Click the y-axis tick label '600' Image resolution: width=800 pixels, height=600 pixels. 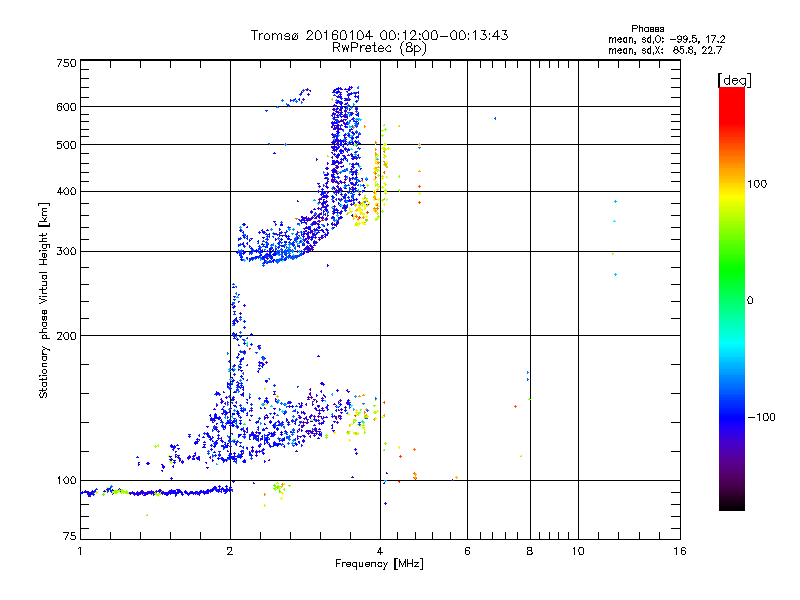click(66, 107)
